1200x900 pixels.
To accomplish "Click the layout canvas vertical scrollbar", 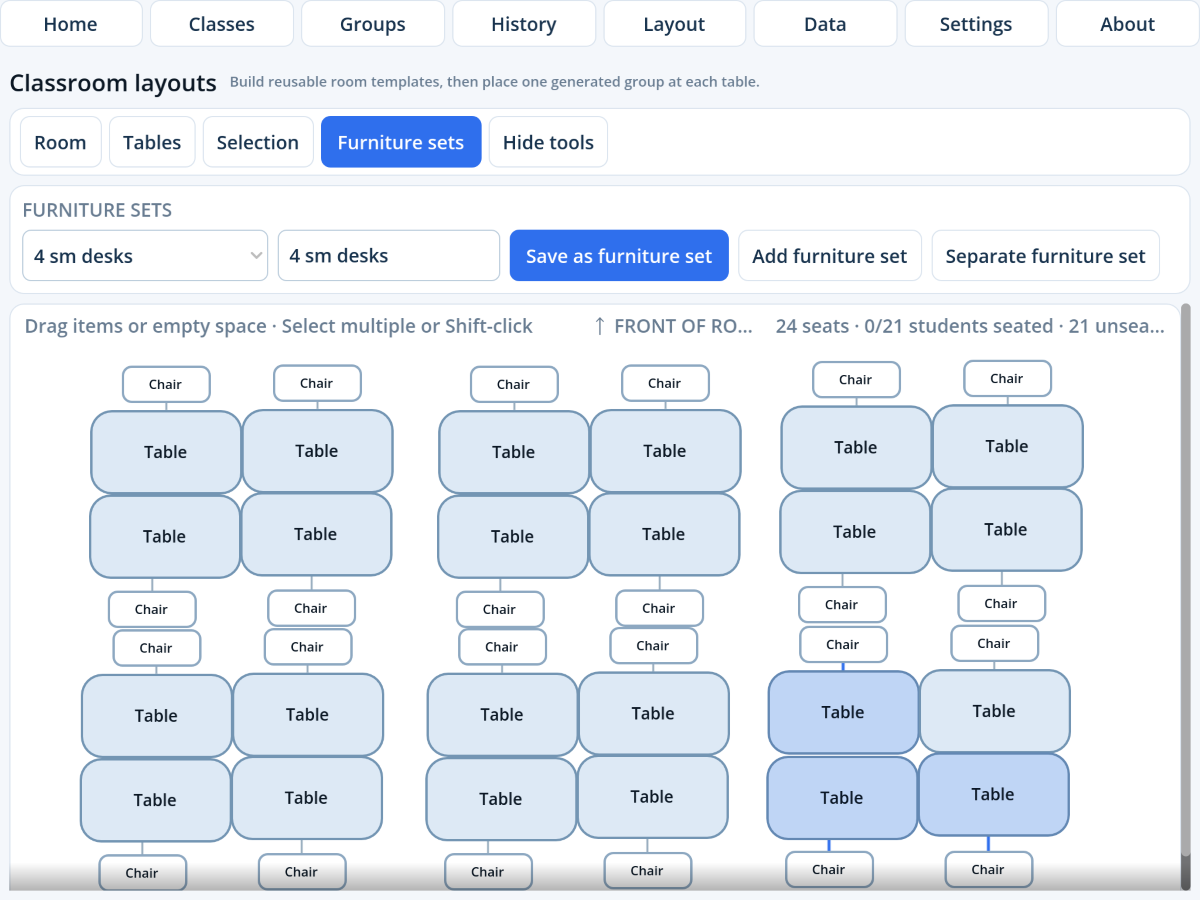I will 1186,596.
